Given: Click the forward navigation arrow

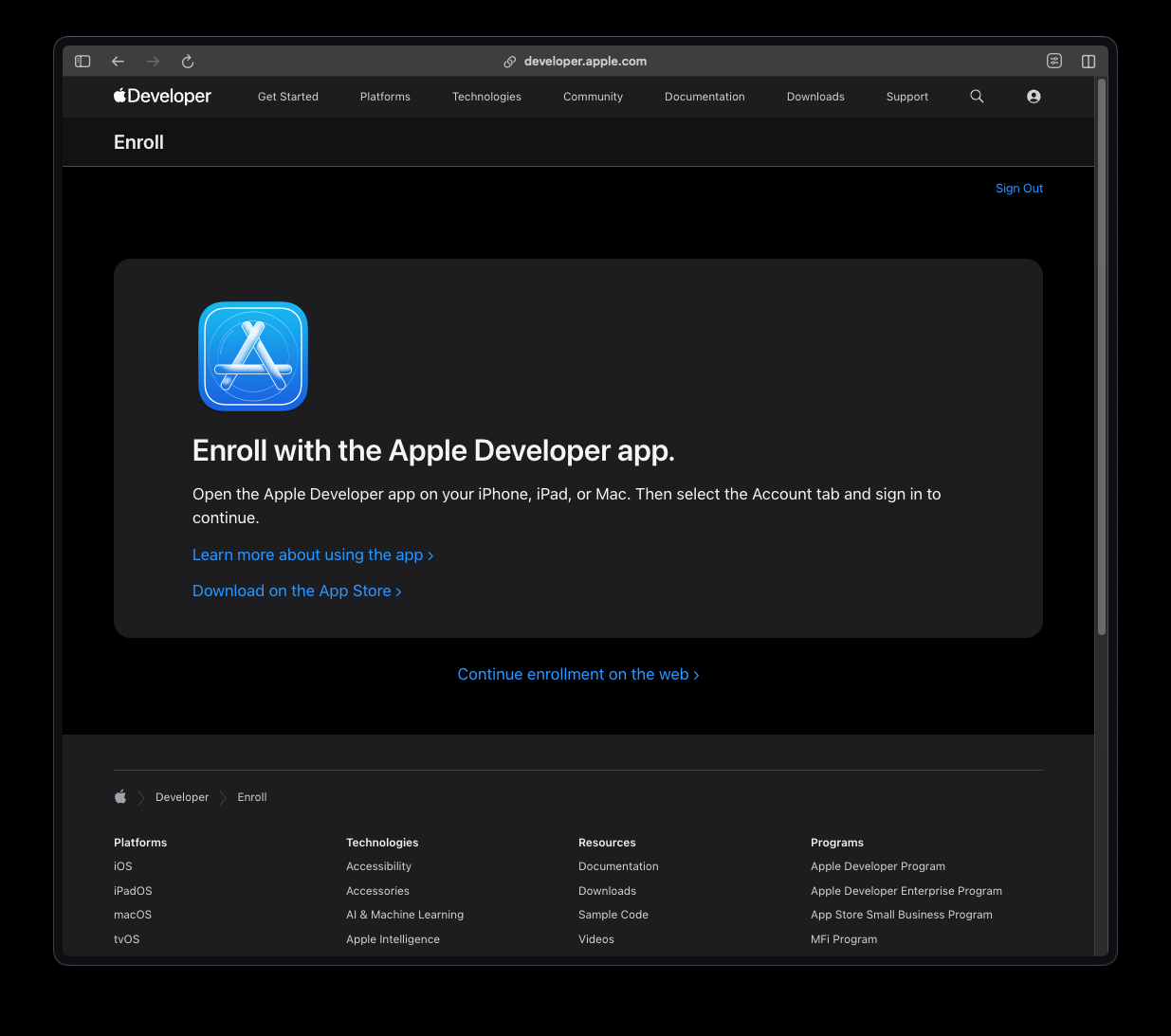Looking at the screenshot, I should click(153, 62).
